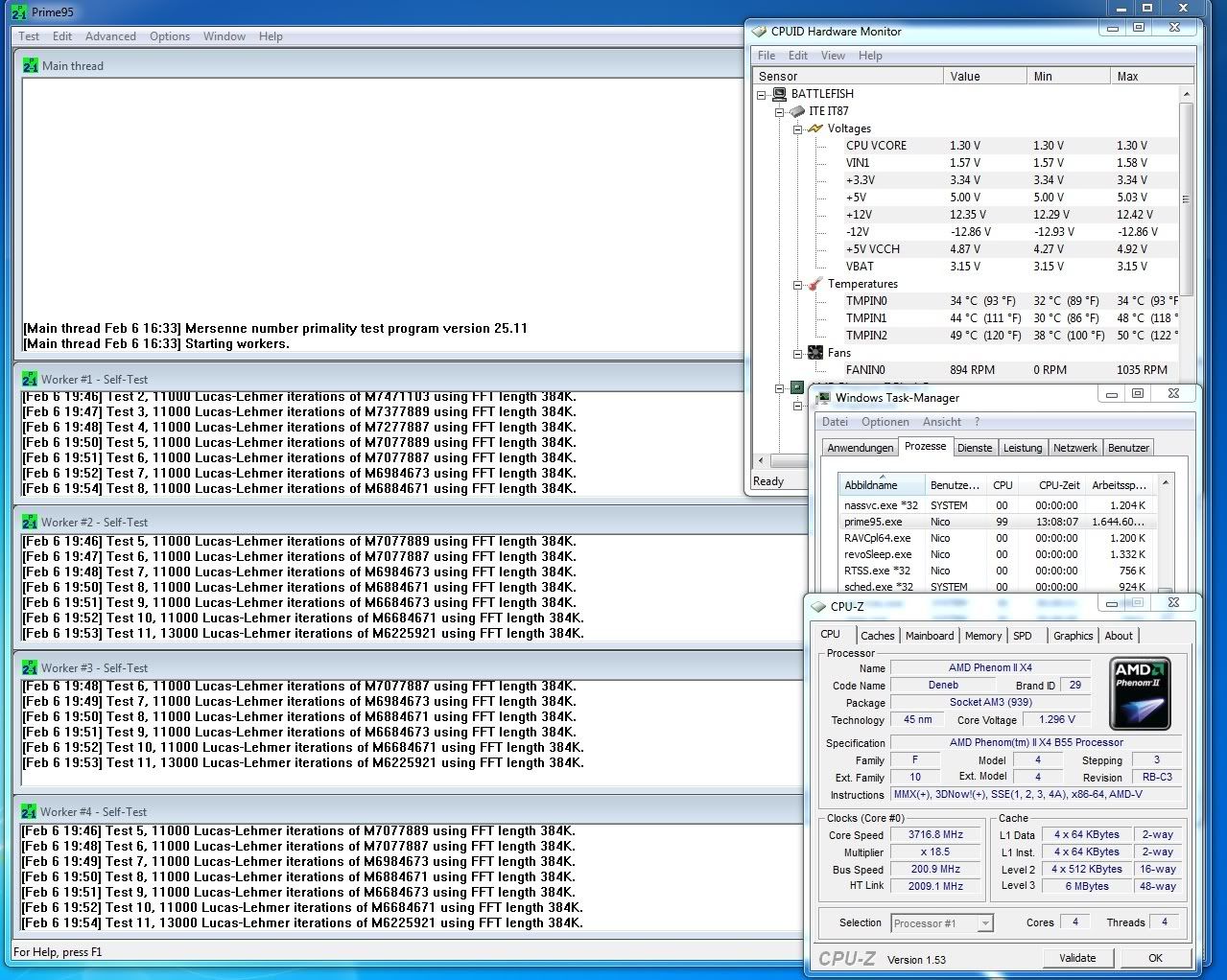The height and width of the screenshot is (980, 1227).
Task: Click the Sensor column header
Action: pos(849,76)
